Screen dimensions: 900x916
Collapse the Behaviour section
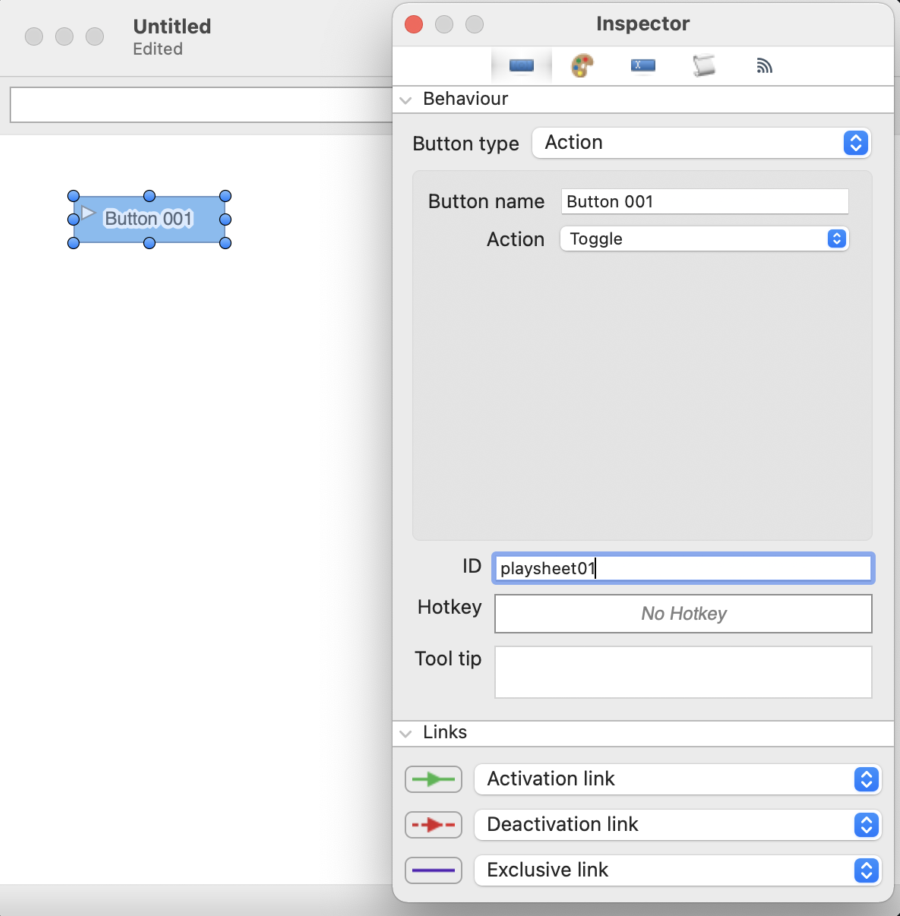(406, 100)
